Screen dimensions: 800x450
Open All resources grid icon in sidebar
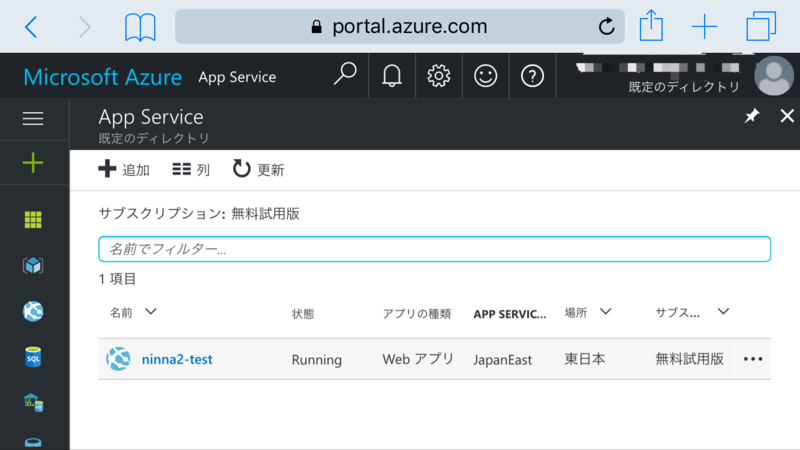coord(33,220)
